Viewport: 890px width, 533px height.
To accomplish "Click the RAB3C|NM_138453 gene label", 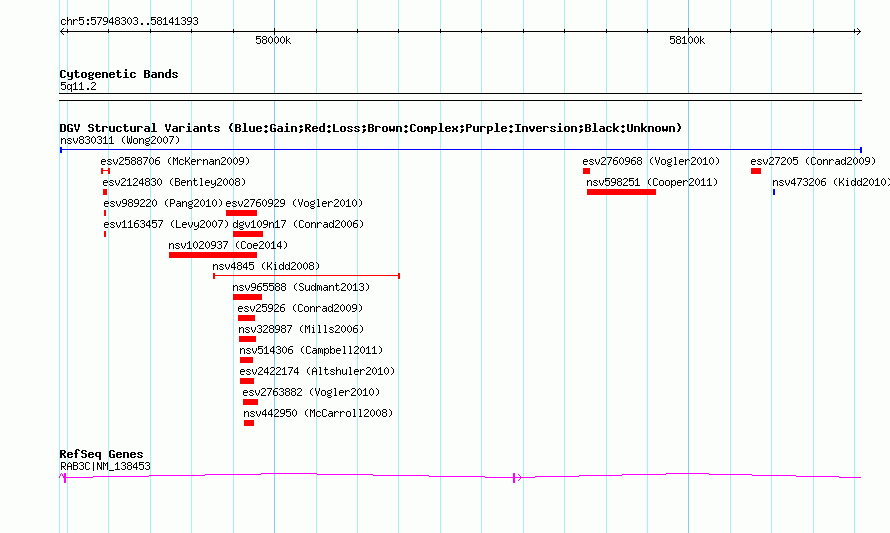I will (x=105, y=466).
